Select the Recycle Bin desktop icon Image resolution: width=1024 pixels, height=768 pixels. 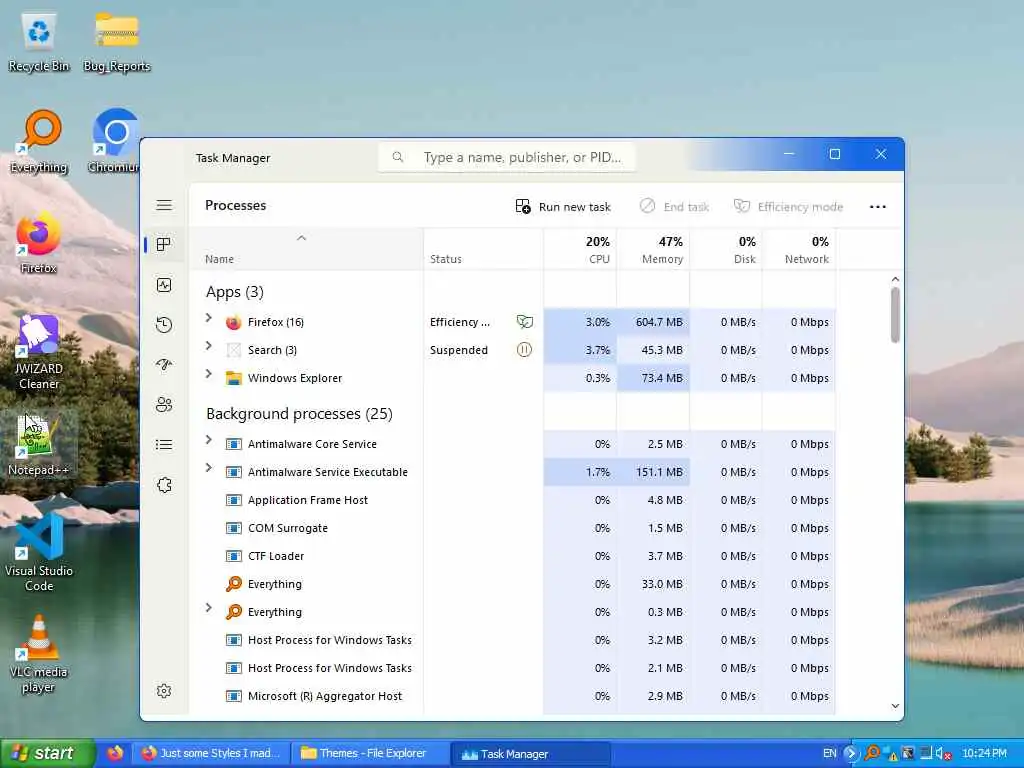pos(39,42)
